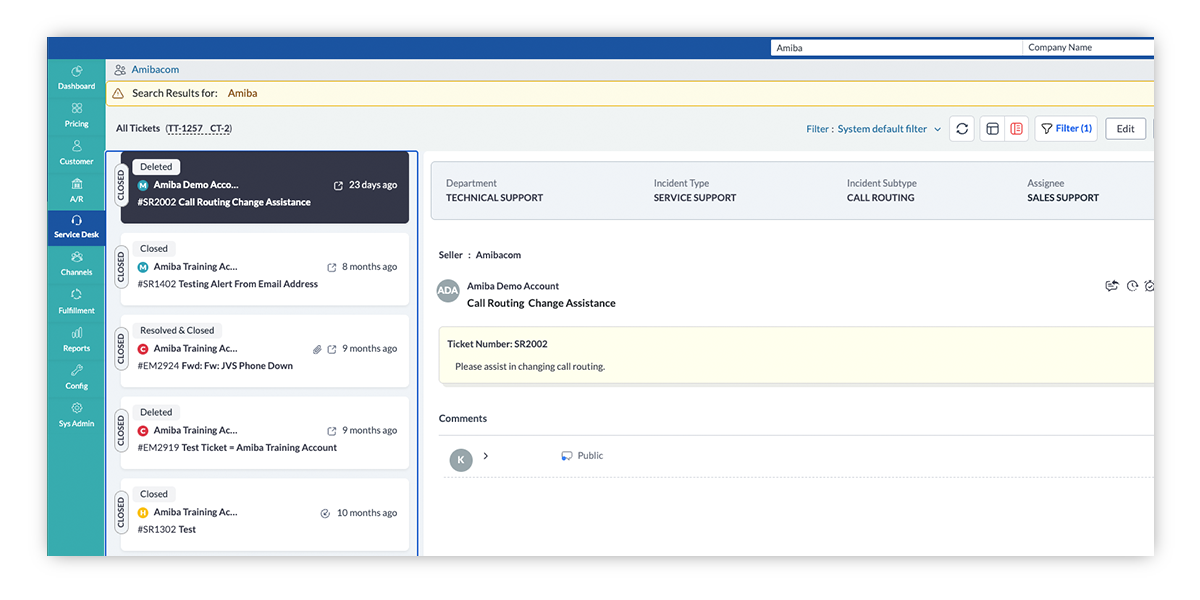Click the people icon beside Amibacom
The width and height of the screenshot is (1200, 600).
[x=120, y=70]
